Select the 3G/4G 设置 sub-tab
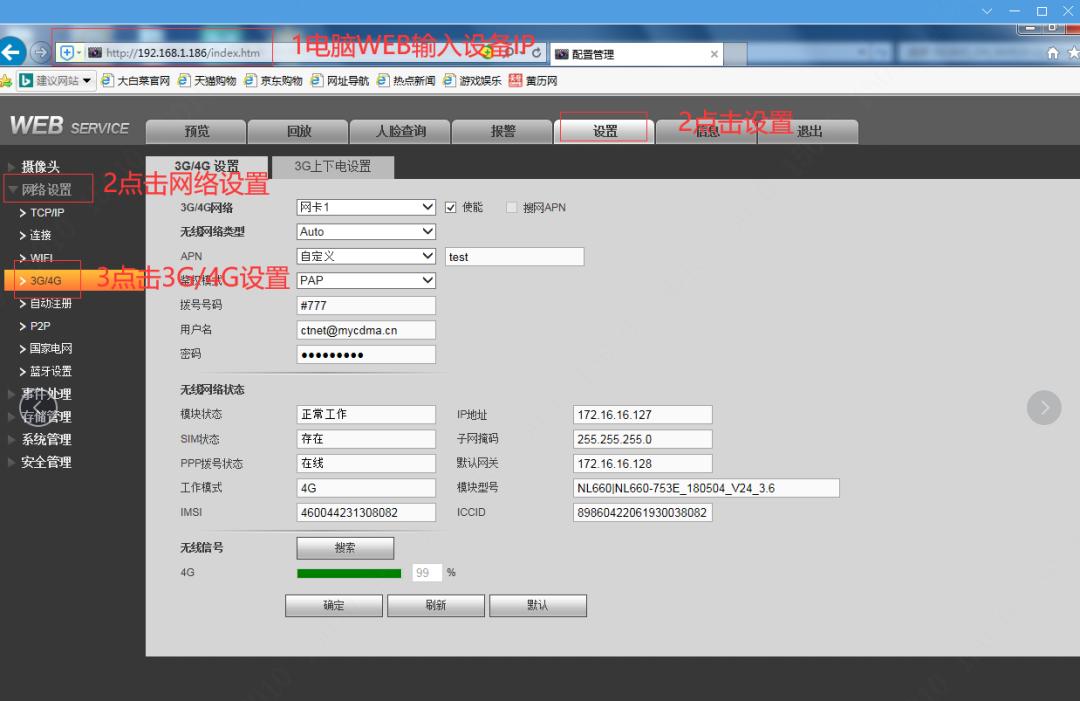 [207, 167]
